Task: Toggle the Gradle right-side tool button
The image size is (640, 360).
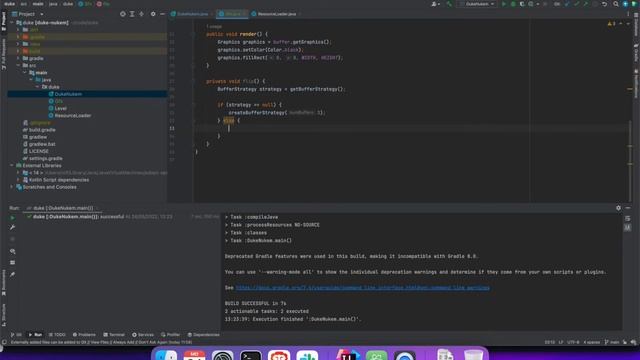Action: coord(636,53)
